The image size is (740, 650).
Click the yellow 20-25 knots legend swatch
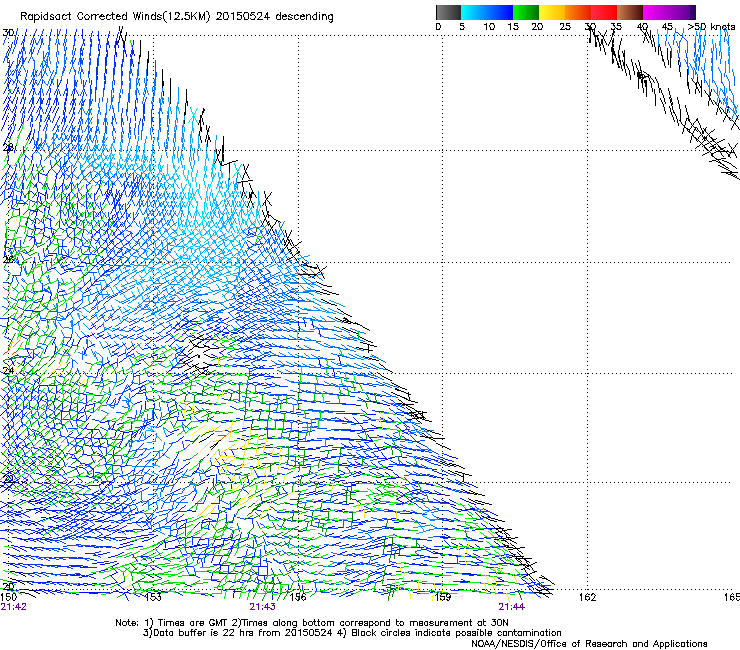pos(552,12)
